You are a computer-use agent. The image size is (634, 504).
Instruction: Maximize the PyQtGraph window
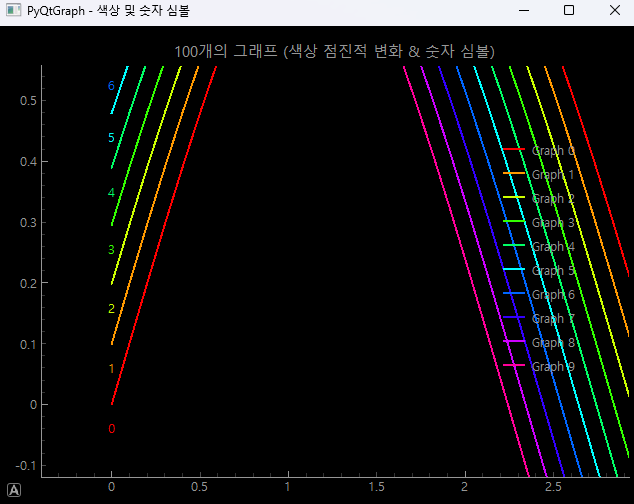click(569, 10)
